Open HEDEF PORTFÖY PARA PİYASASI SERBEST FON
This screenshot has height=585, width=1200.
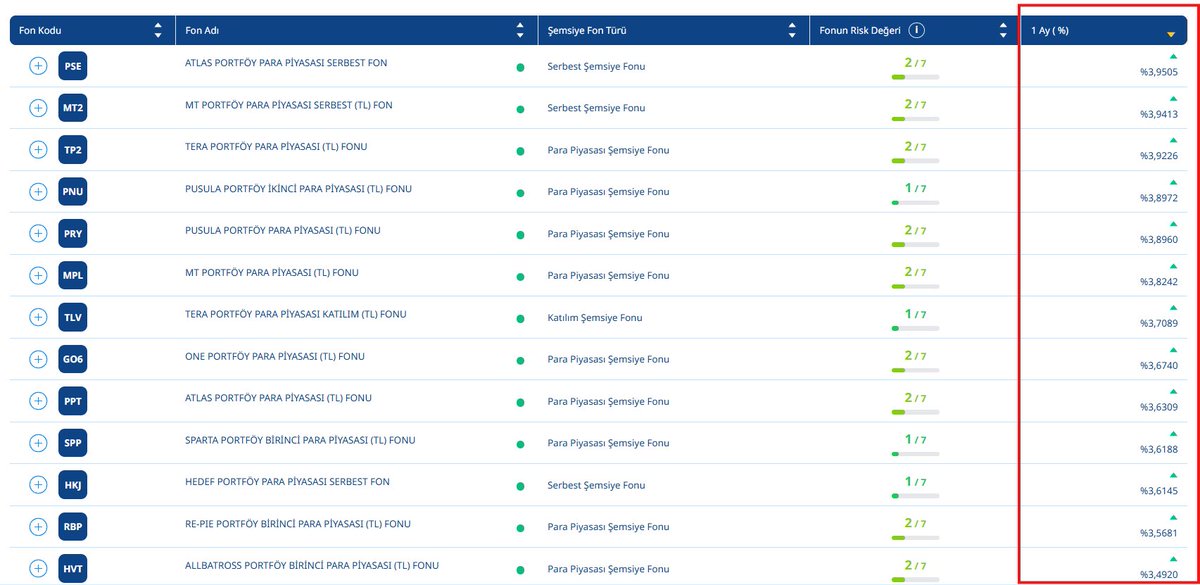287,481
